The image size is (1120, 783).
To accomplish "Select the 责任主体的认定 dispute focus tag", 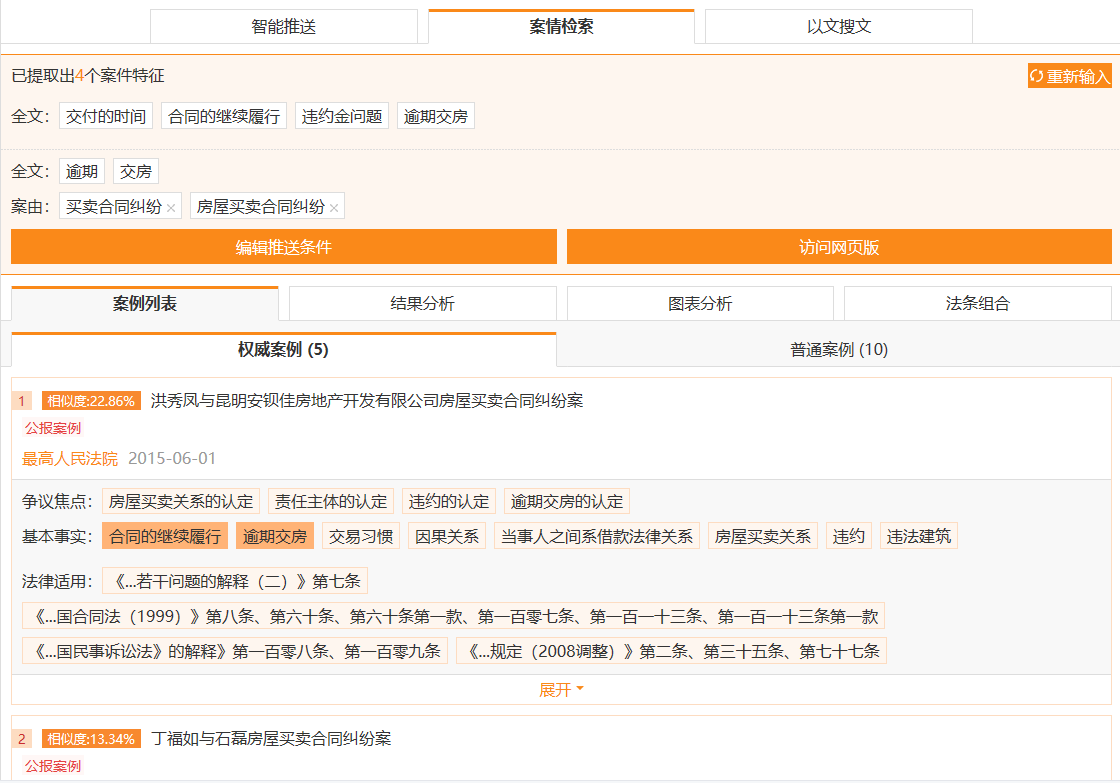I will coord(331,501).
